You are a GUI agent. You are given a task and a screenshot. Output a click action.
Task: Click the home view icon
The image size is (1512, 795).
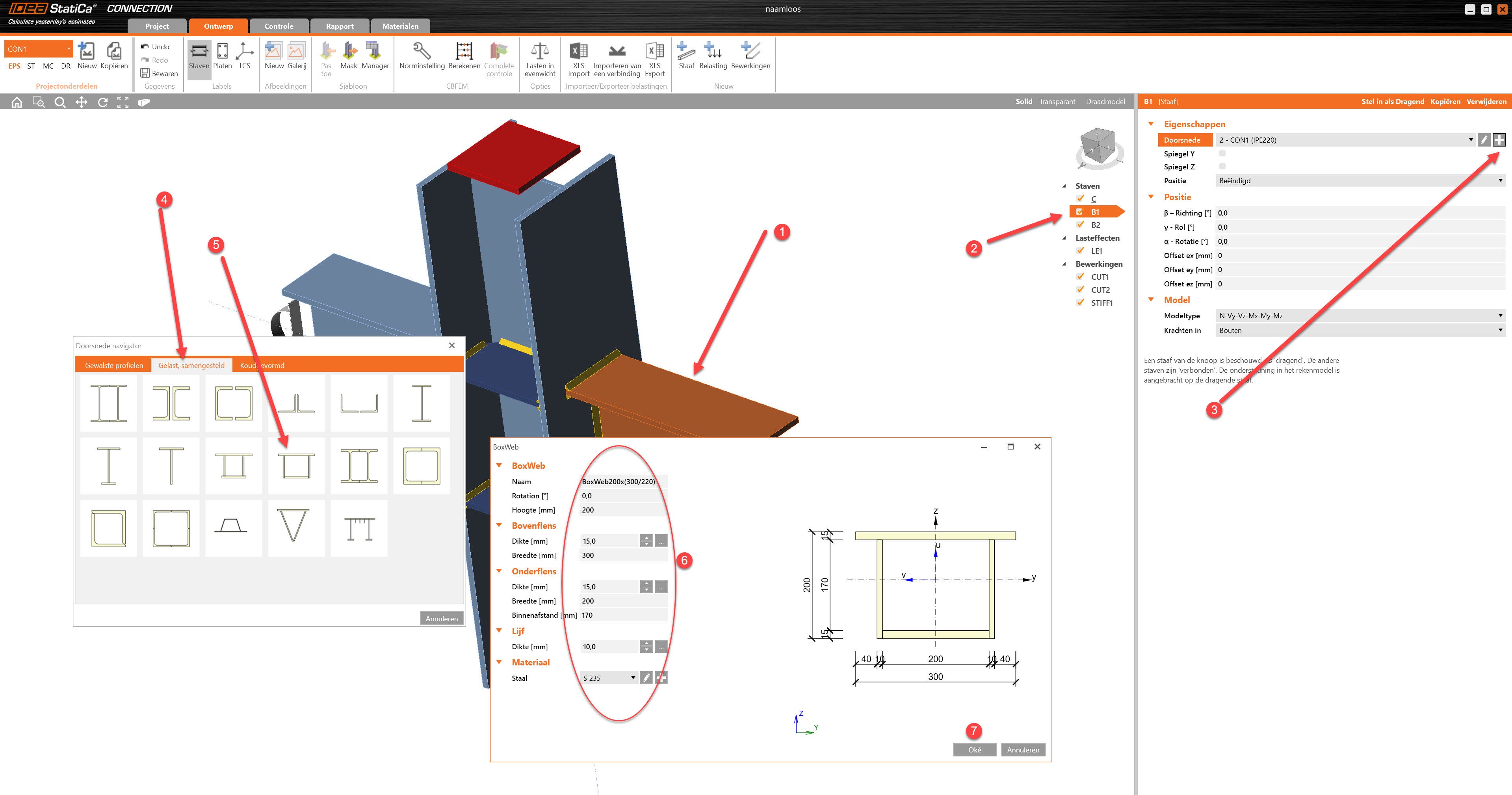pyautogui.click(x=17, y=102)
